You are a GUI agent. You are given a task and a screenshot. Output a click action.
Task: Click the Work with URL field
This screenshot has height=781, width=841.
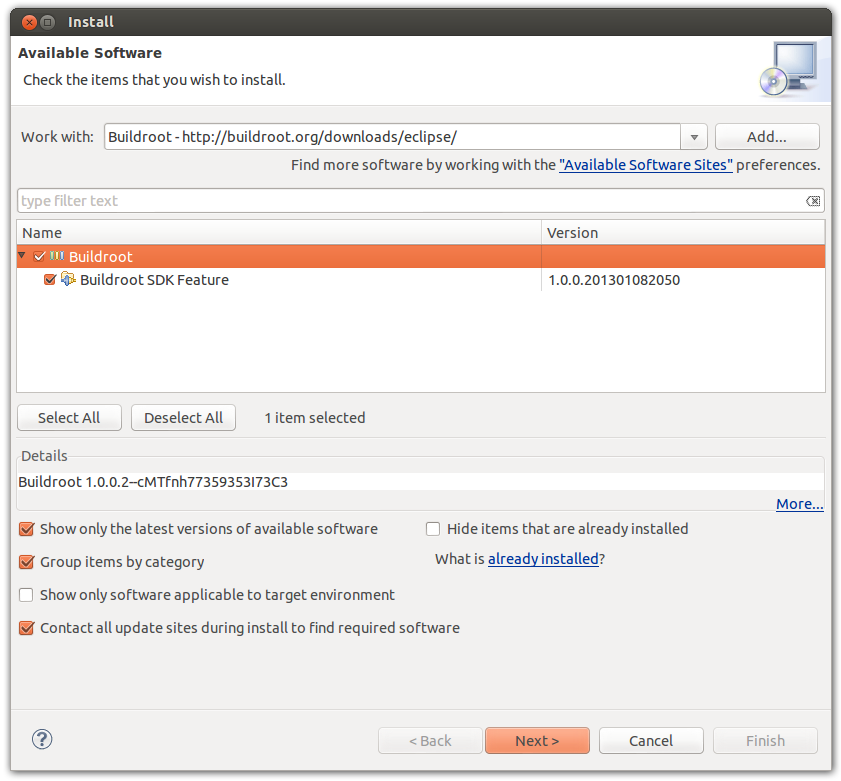(x=393, y=137)
